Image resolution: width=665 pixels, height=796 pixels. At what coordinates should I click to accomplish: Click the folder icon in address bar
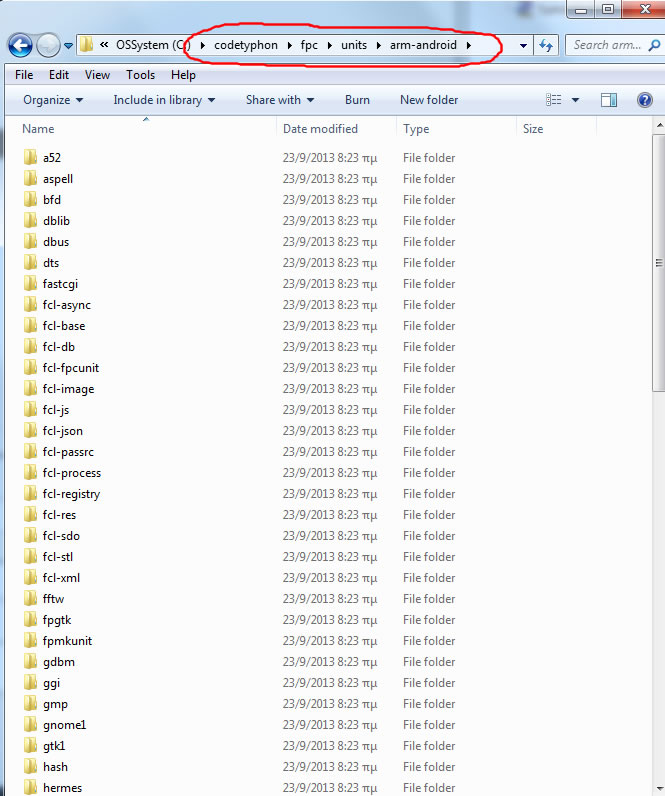point(87,45)
